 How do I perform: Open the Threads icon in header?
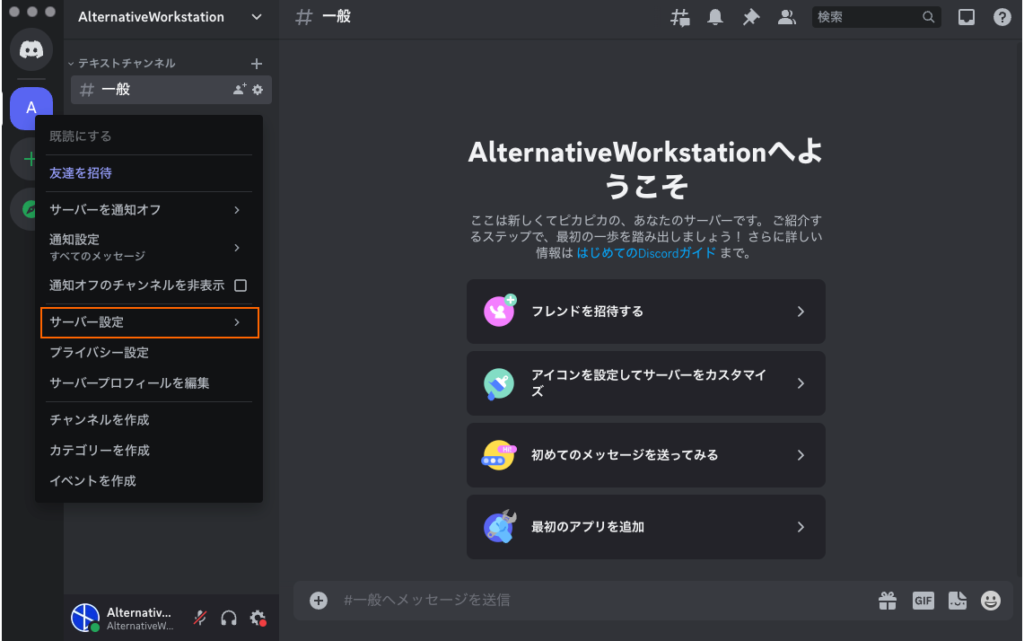680,17
